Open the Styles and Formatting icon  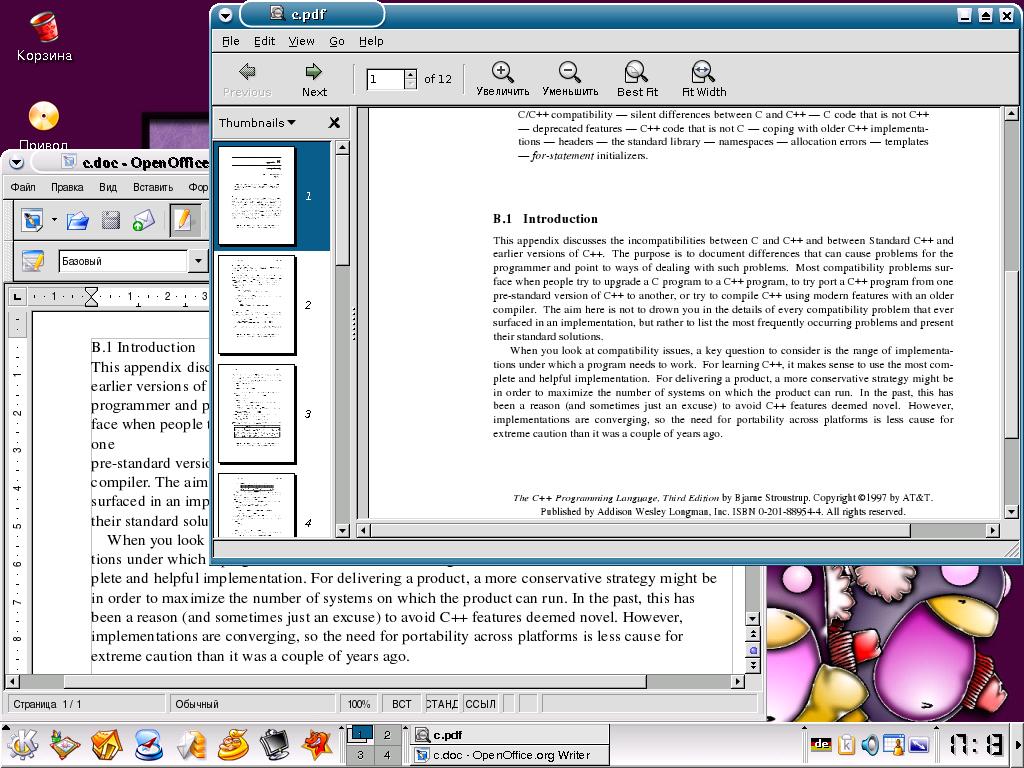tap(33, 261)
